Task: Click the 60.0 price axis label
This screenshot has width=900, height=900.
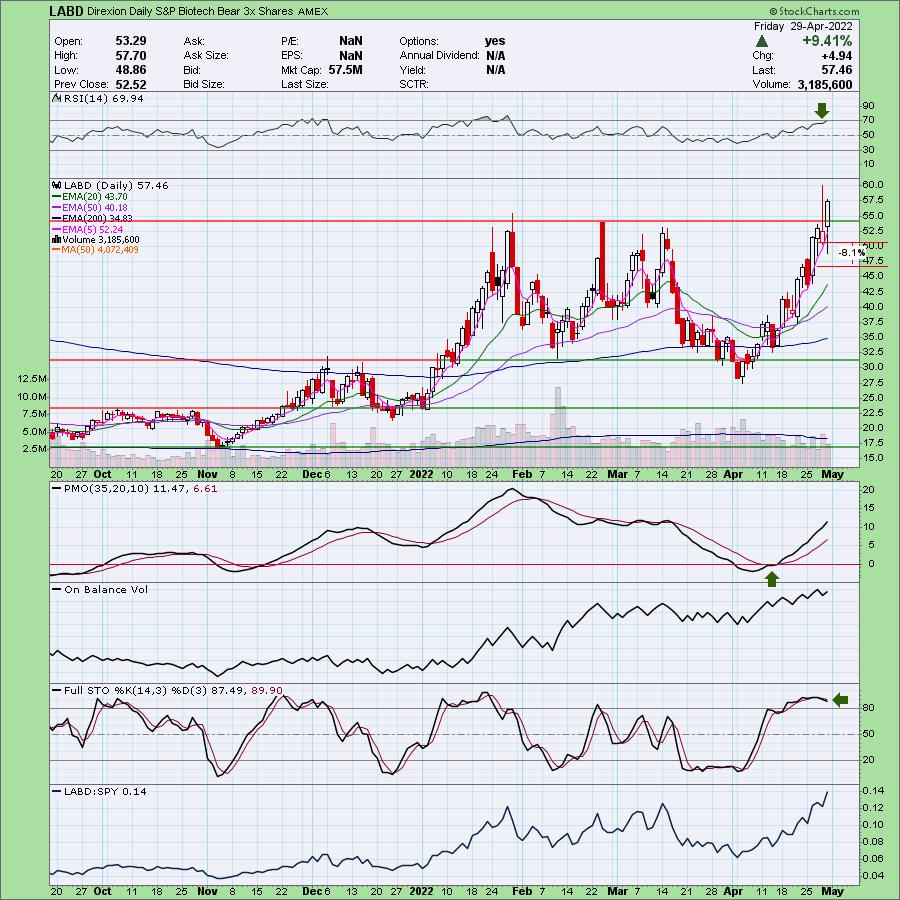Action: 873,185
